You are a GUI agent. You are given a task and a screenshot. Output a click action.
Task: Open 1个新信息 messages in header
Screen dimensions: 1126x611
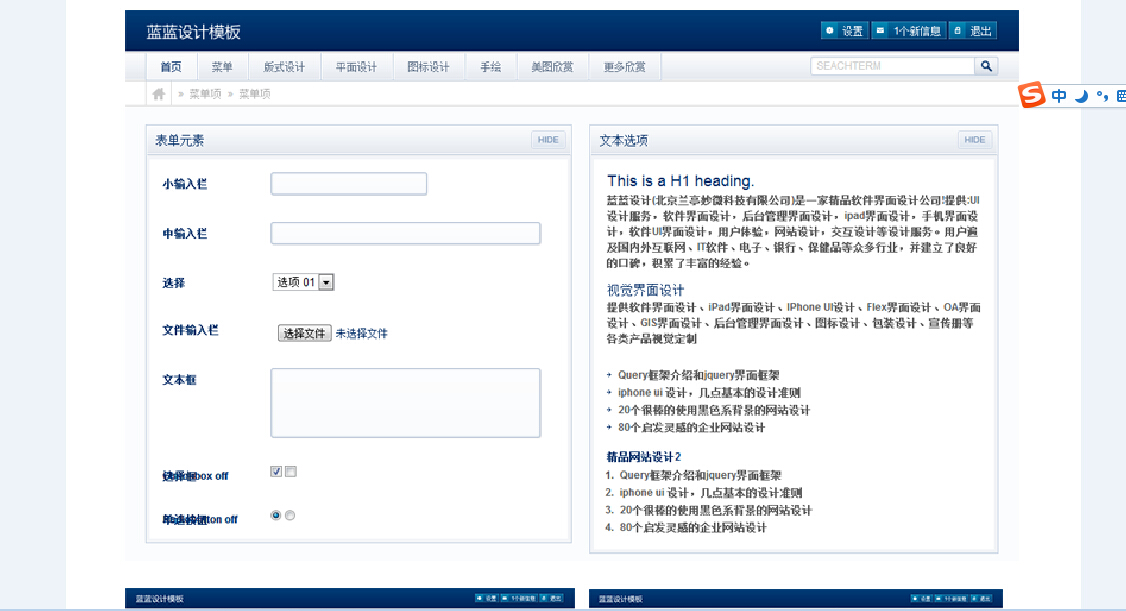tap(908, 31)
